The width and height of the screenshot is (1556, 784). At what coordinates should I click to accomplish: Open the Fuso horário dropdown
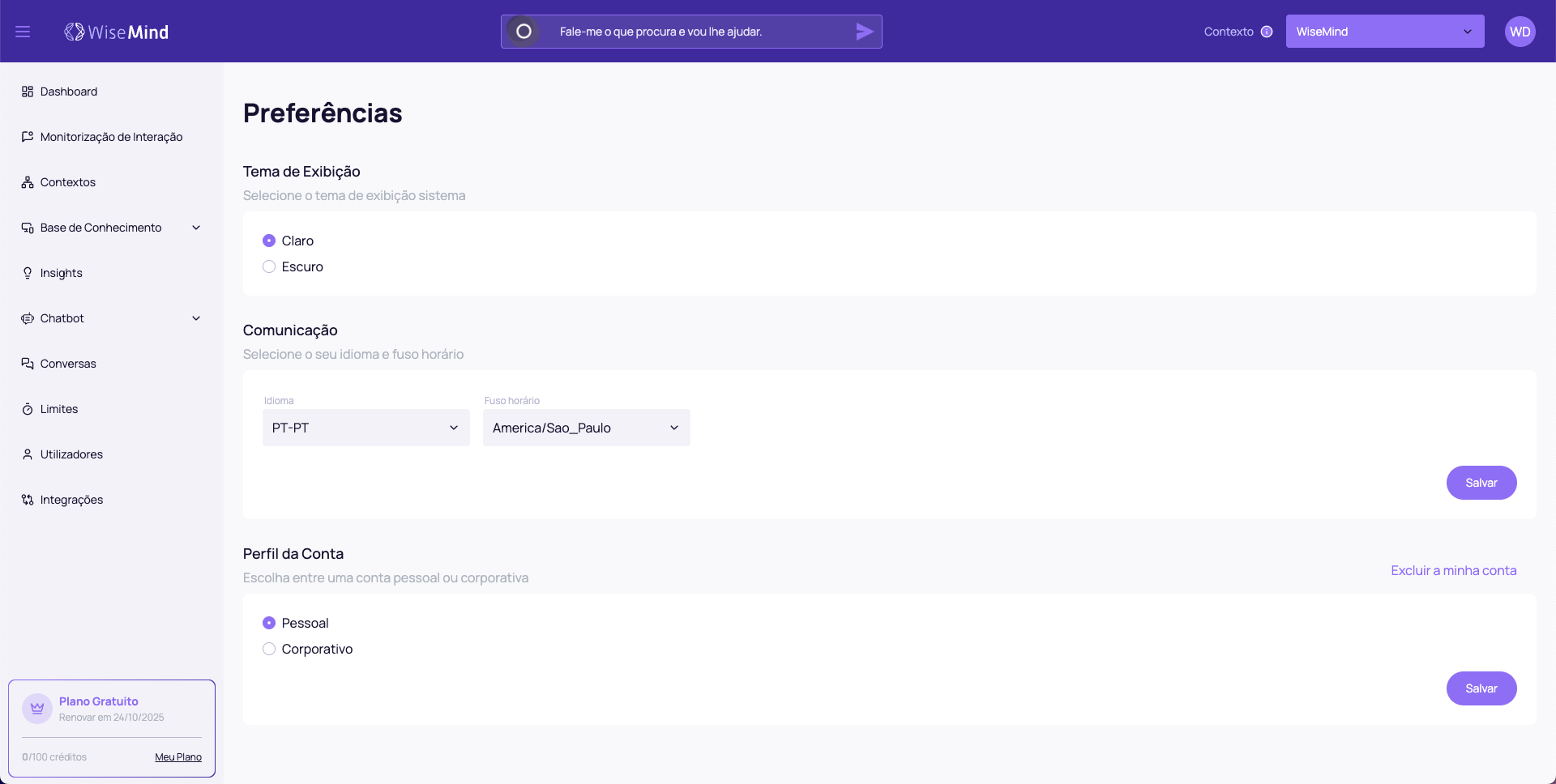[x=586, y=428]
